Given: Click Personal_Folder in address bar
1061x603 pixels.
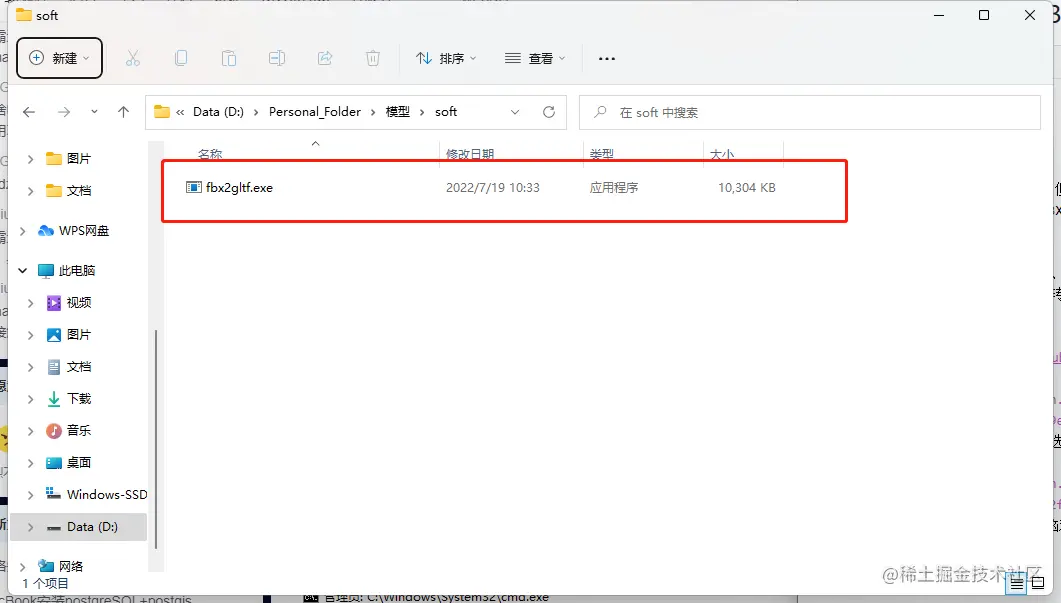Looking at the screenshot, I should tap(315, 112).
